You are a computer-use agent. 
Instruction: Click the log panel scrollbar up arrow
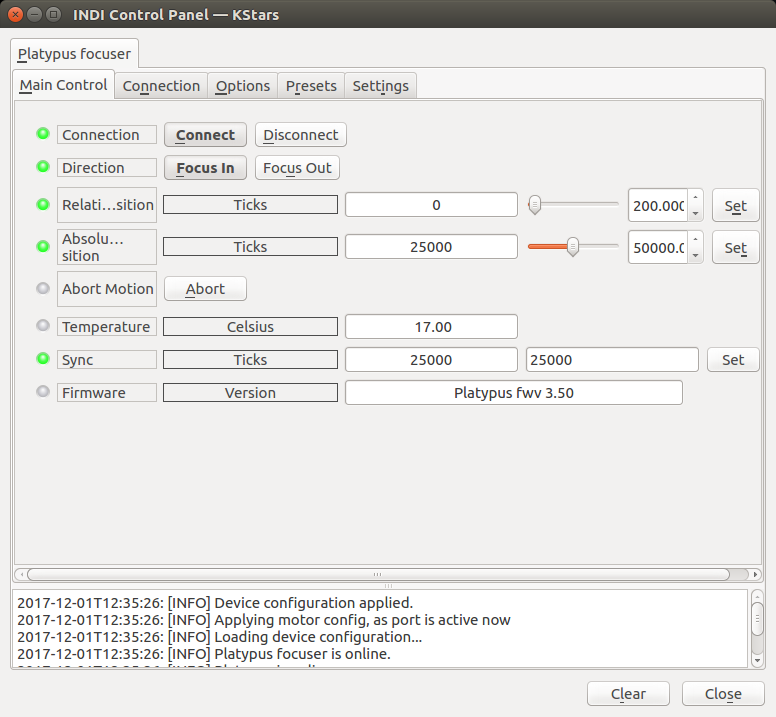click(x=757, y=595)
